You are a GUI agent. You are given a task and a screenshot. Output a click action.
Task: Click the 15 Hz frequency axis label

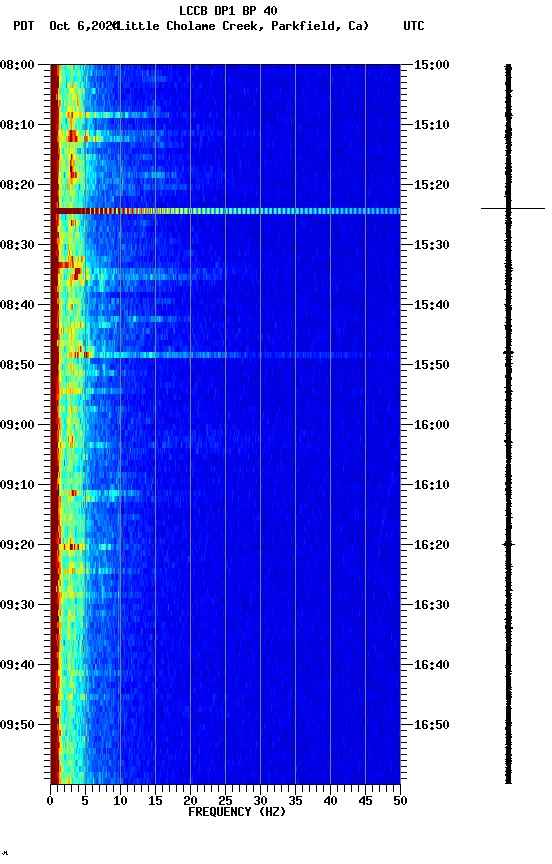pyautogui.click(x=155, y=801)
